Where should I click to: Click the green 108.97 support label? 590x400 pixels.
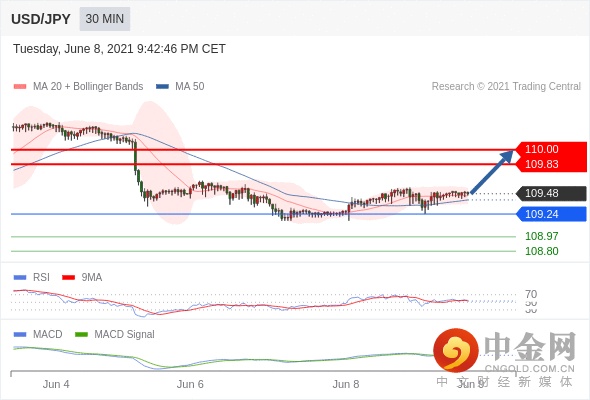(541, 236)
